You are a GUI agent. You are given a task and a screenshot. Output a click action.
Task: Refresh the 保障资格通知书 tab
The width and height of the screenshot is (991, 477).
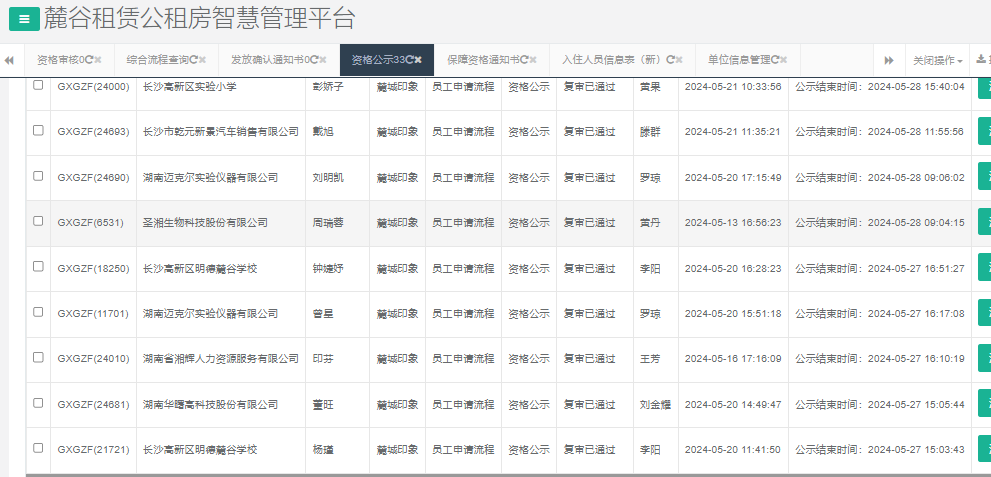(525, 60)
